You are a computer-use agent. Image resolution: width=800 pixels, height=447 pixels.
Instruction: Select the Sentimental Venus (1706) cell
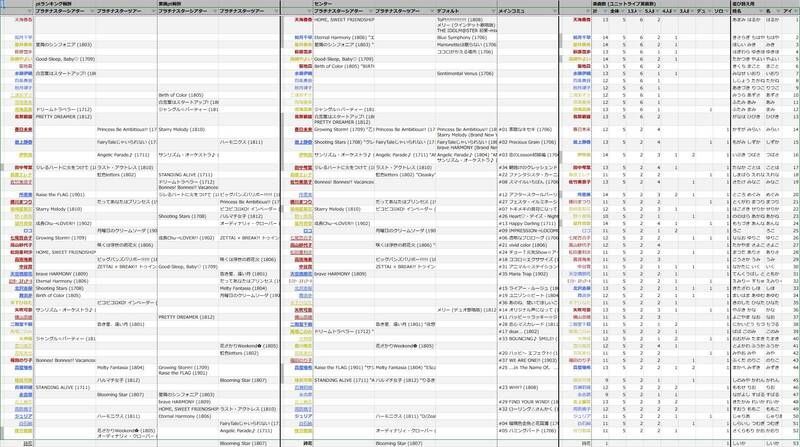pos(465,73)
